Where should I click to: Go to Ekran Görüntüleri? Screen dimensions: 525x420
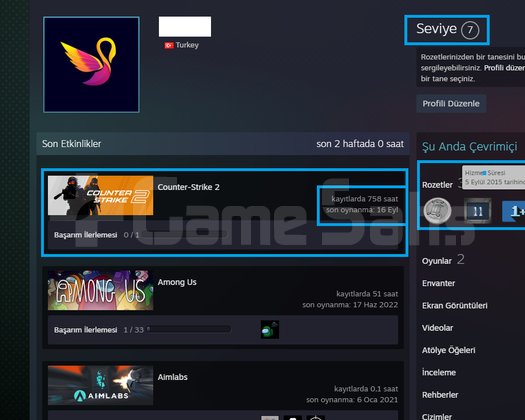click(x=455, y=305)
